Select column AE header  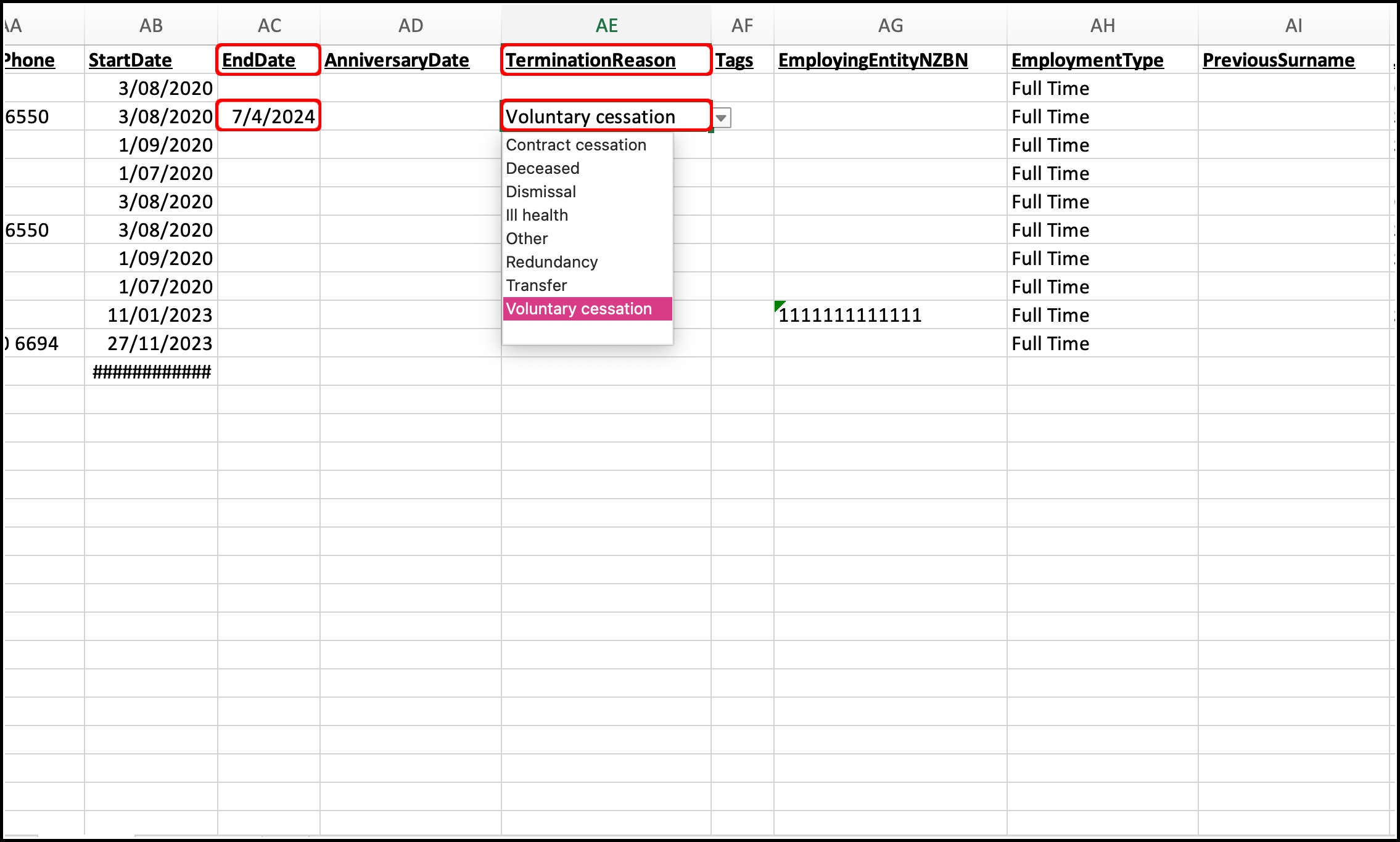pos(606,25)
